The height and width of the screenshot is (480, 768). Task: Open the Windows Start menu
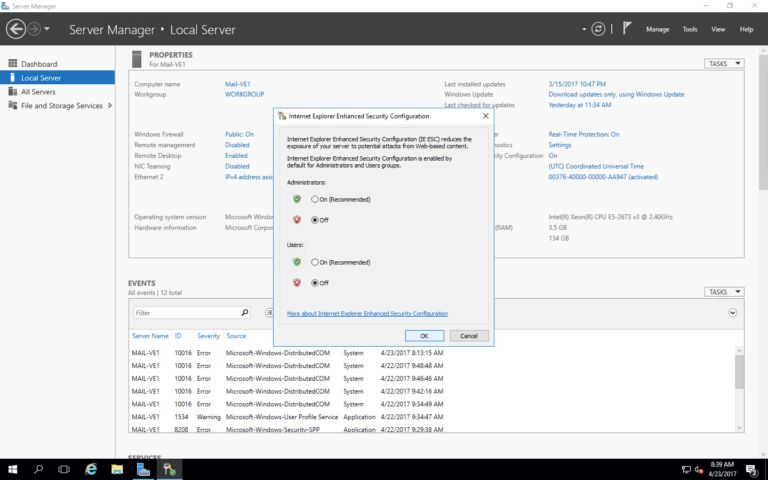pyautogui.click(x=12, y=469)
